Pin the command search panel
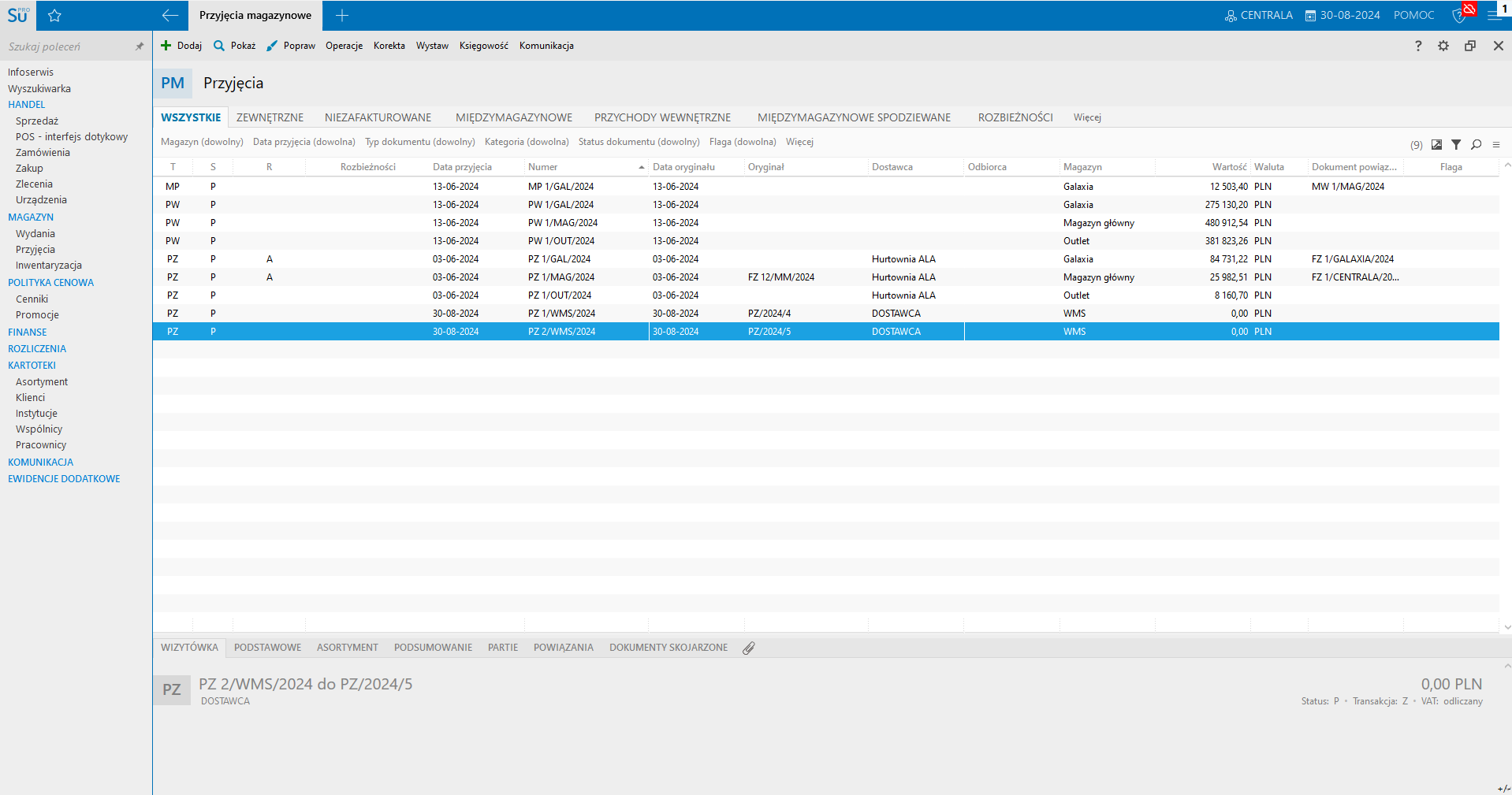Image resolution: width=1512 pixels, height=795 pixels. (140, 46)
